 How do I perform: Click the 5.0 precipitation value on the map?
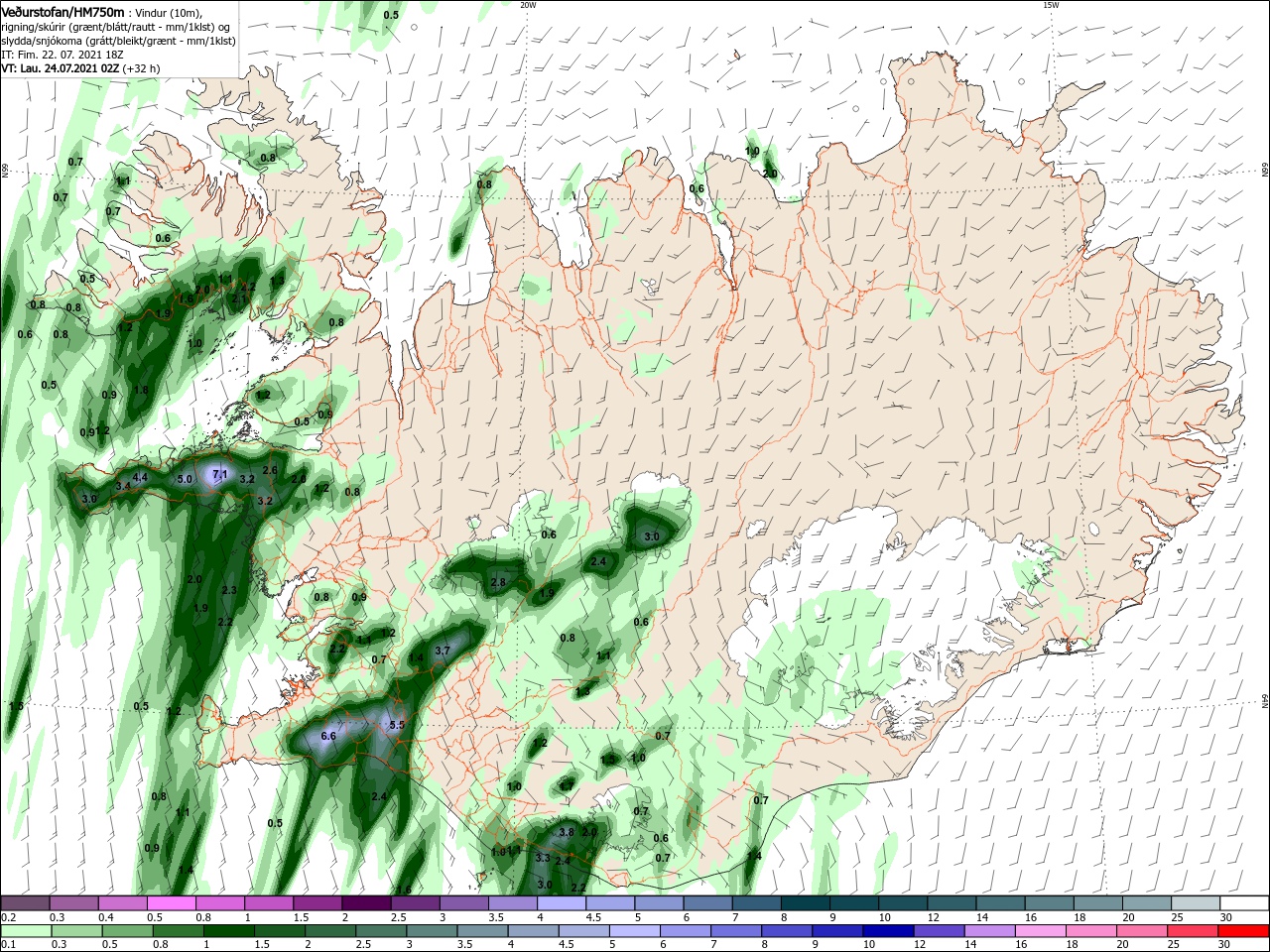(x=185, y=479)
